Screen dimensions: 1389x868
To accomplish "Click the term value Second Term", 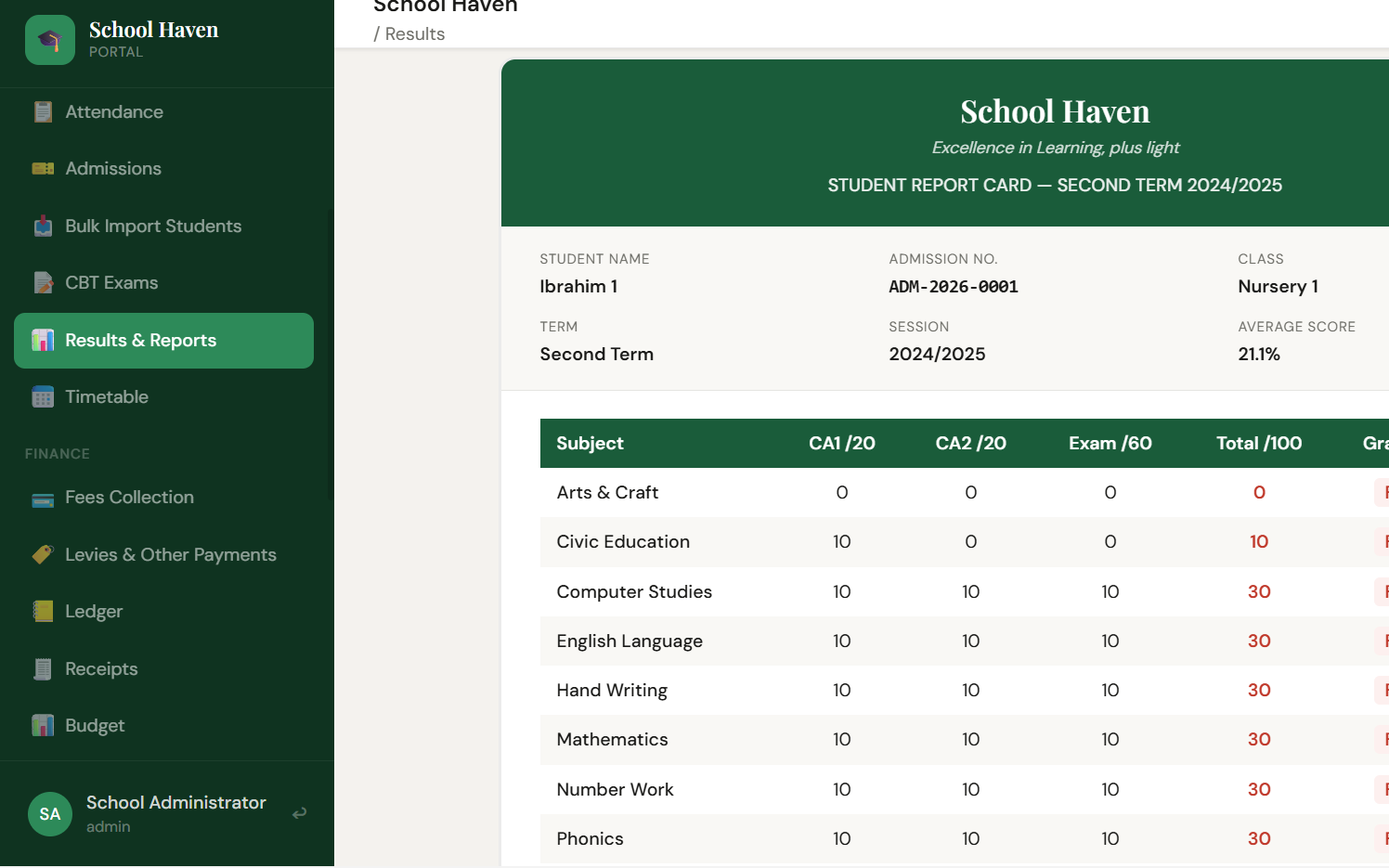I will coord(596,355).
